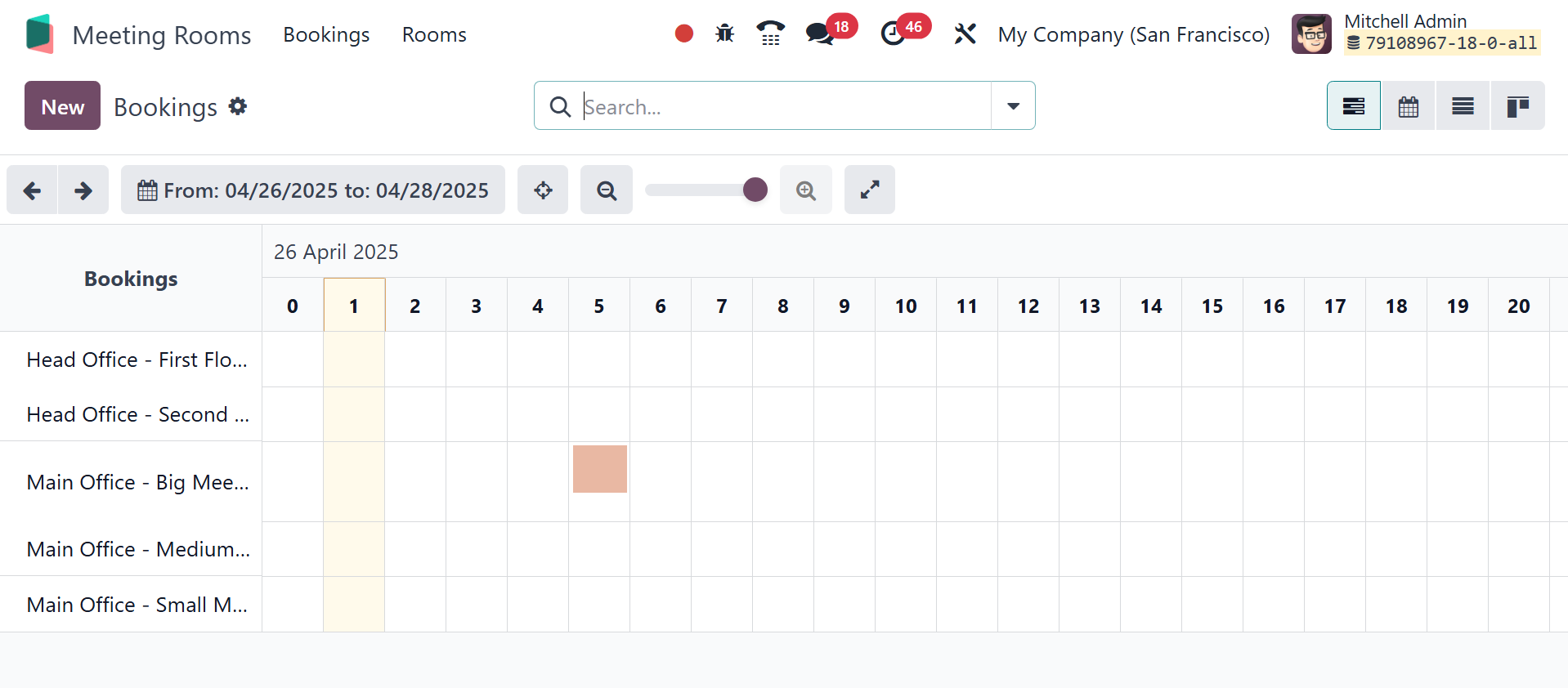The width and height of the screenshot is (1568, 688).
Task: Open conversations with 18 unread messages
Action: point(820,34)
